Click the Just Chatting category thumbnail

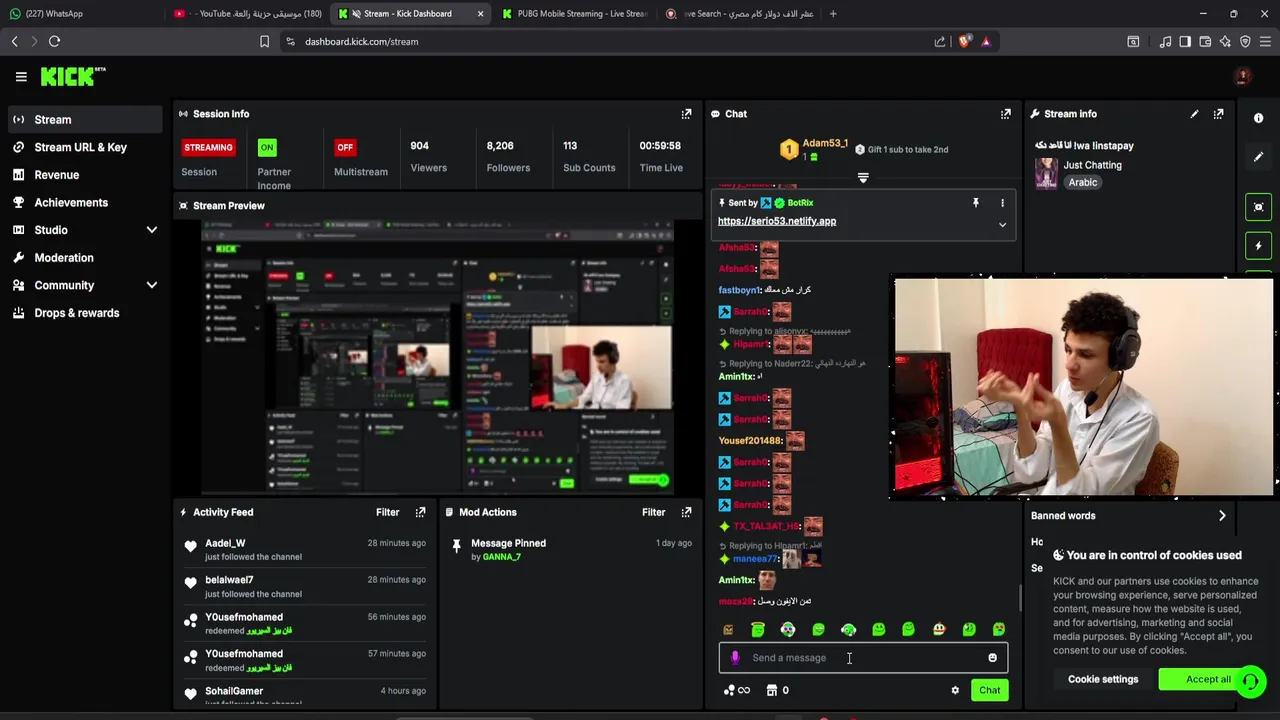click(x=1046, y=174)
